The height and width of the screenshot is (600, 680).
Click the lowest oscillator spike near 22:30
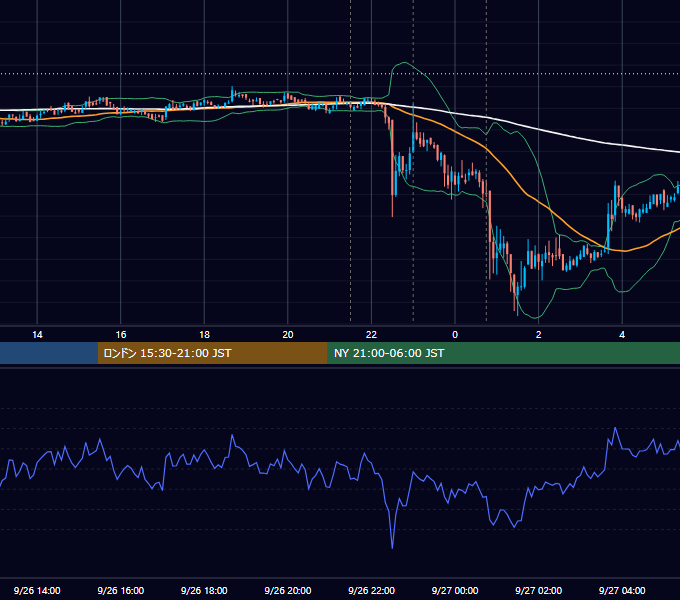[392, 547]
